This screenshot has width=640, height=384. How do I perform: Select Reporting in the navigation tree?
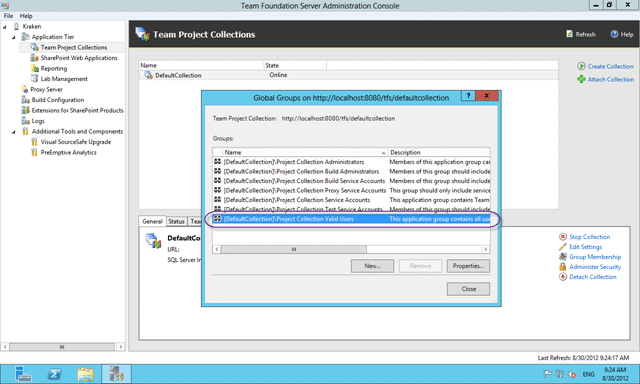click(x=53, y=69)
